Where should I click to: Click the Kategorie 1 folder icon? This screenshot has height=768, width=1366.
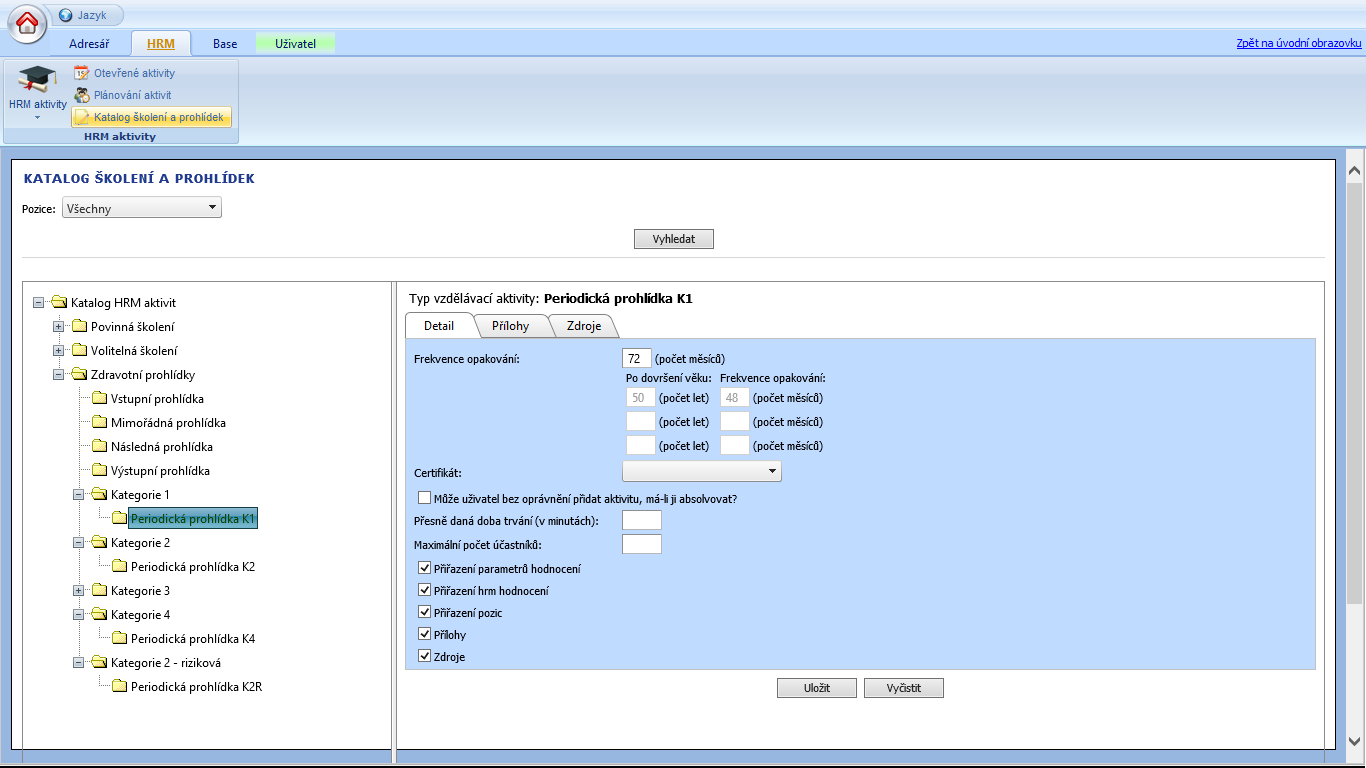point(99,495)
